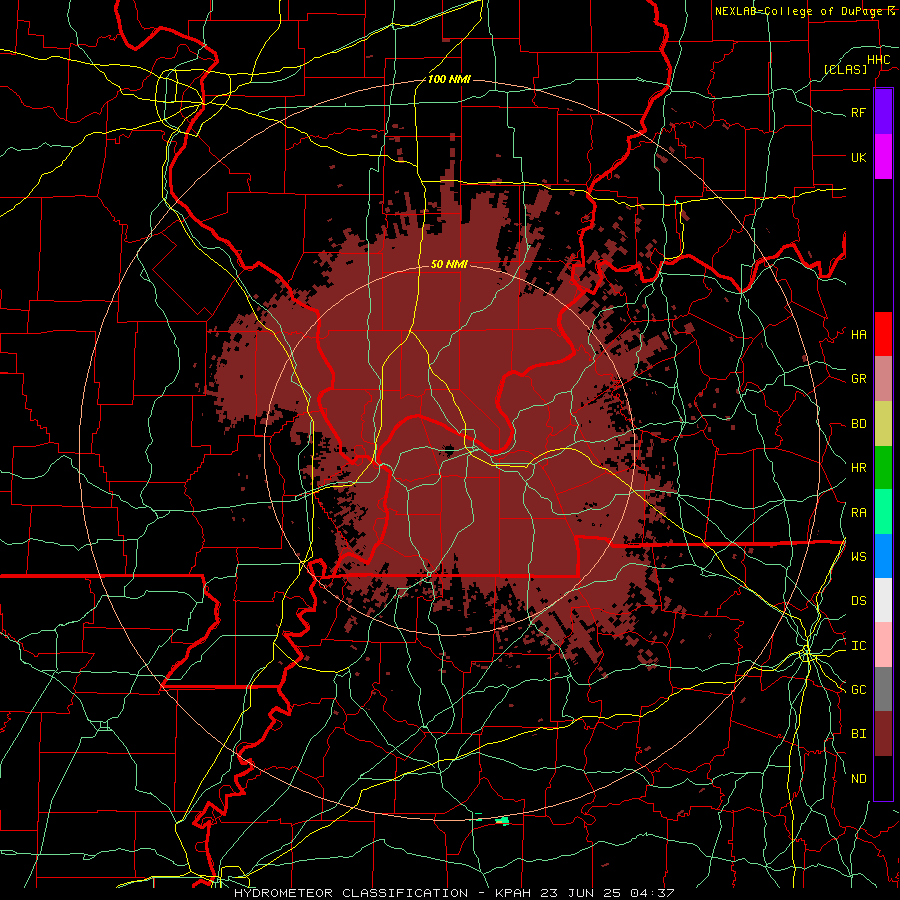
Task: Click the RA light-green legend swatch
Action: [x=883, y=512]
